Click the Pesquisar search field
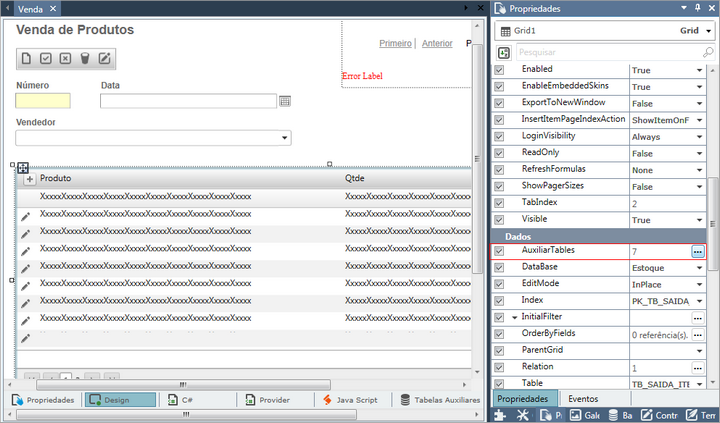The height and width of the screenshot is (423, 720). click(600, 52)
